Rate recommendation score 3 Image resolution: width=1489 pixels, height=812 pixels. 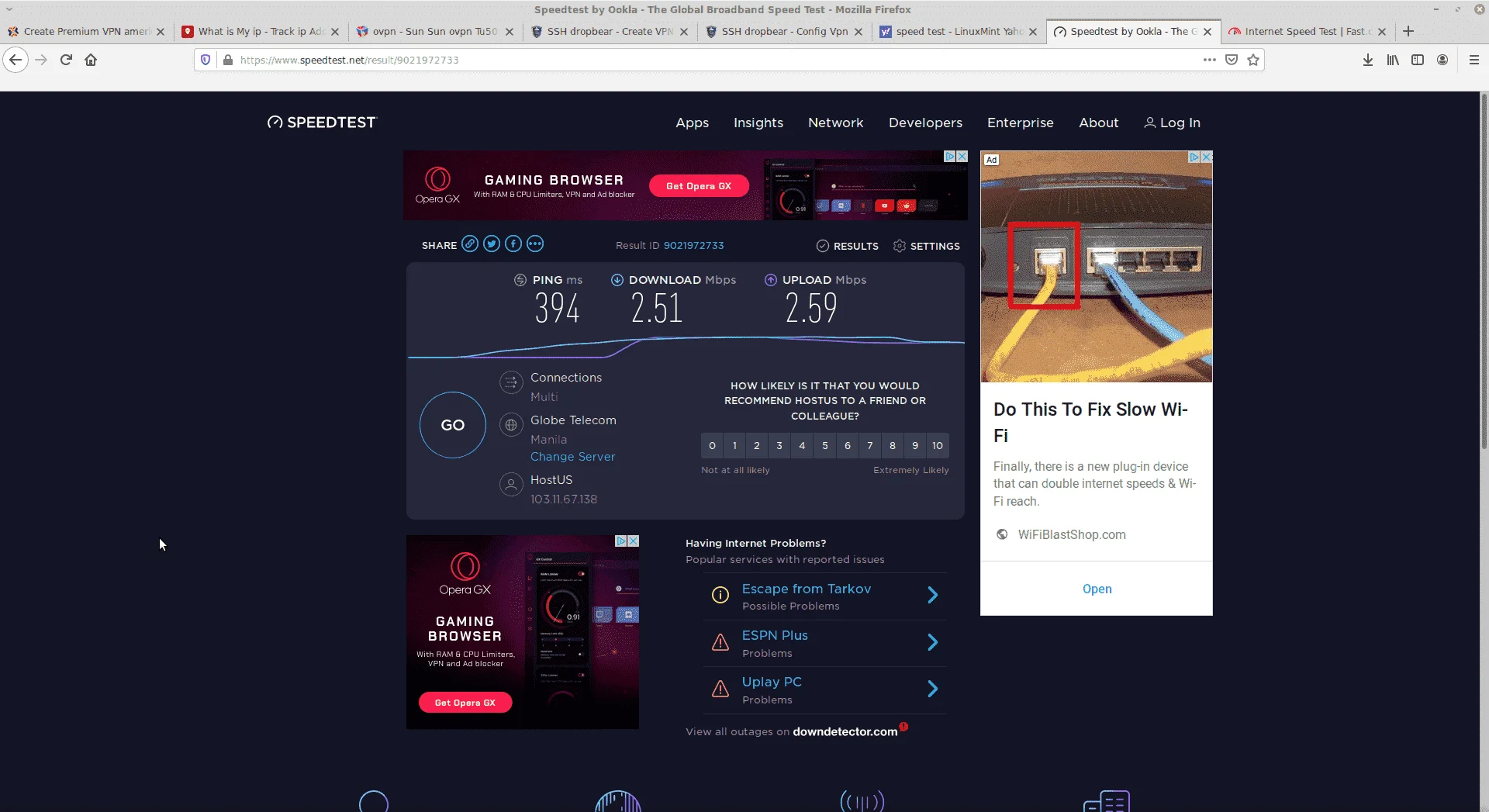point(779,445)
